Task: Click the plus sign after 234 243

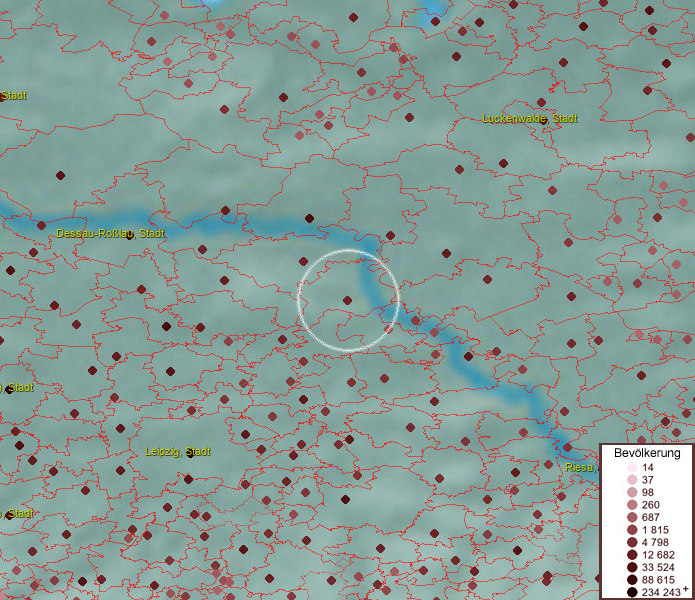Action: pyautogui.click(x=686, y=589)
